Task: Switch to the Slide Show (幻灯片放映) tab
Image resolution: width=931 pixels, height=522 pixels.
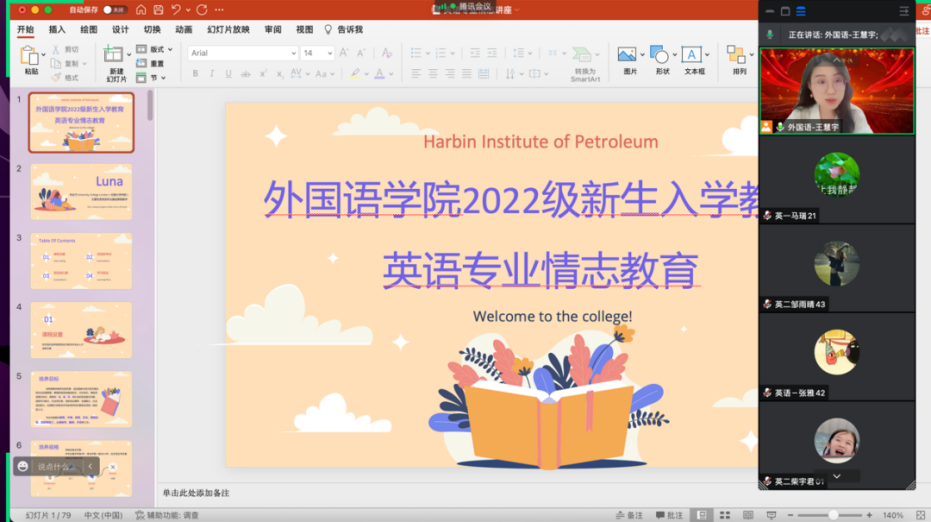Action: [x=228, y=29]
